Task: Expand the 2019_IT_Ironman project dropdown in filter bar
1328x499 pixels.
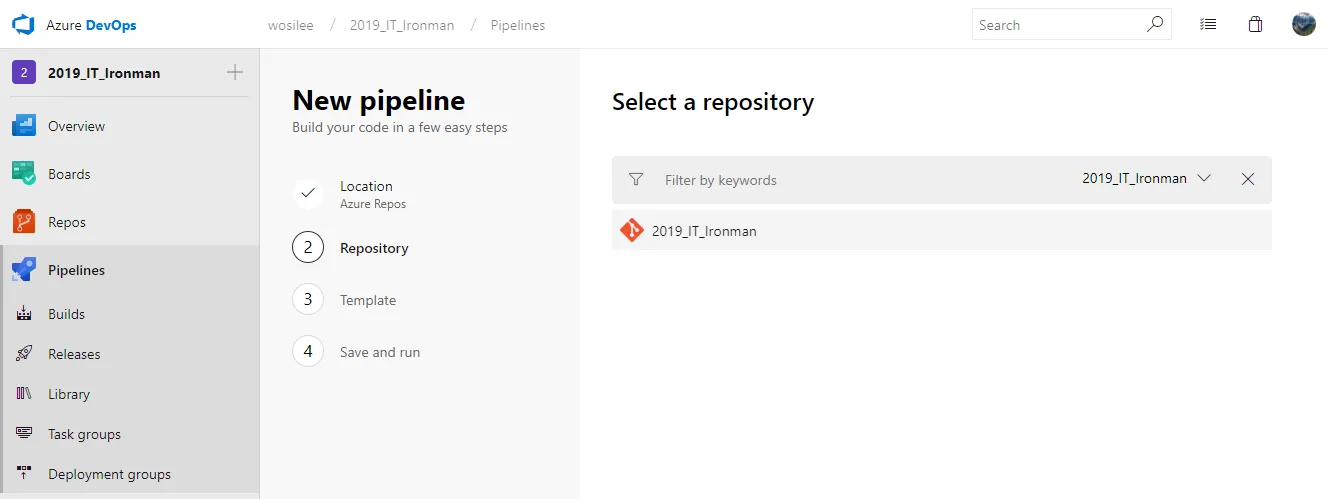Action: click(1147, 179)
